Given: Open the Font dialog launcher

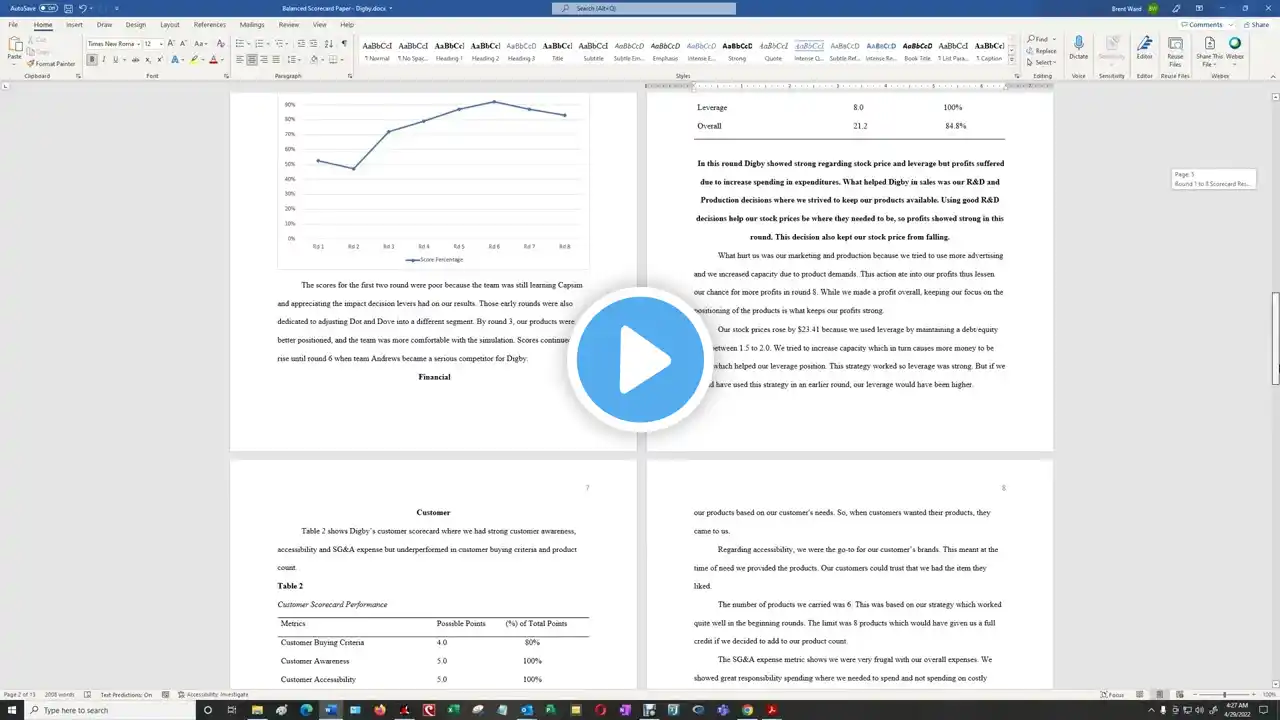Looking at the screenshot, I should [226, 76].
